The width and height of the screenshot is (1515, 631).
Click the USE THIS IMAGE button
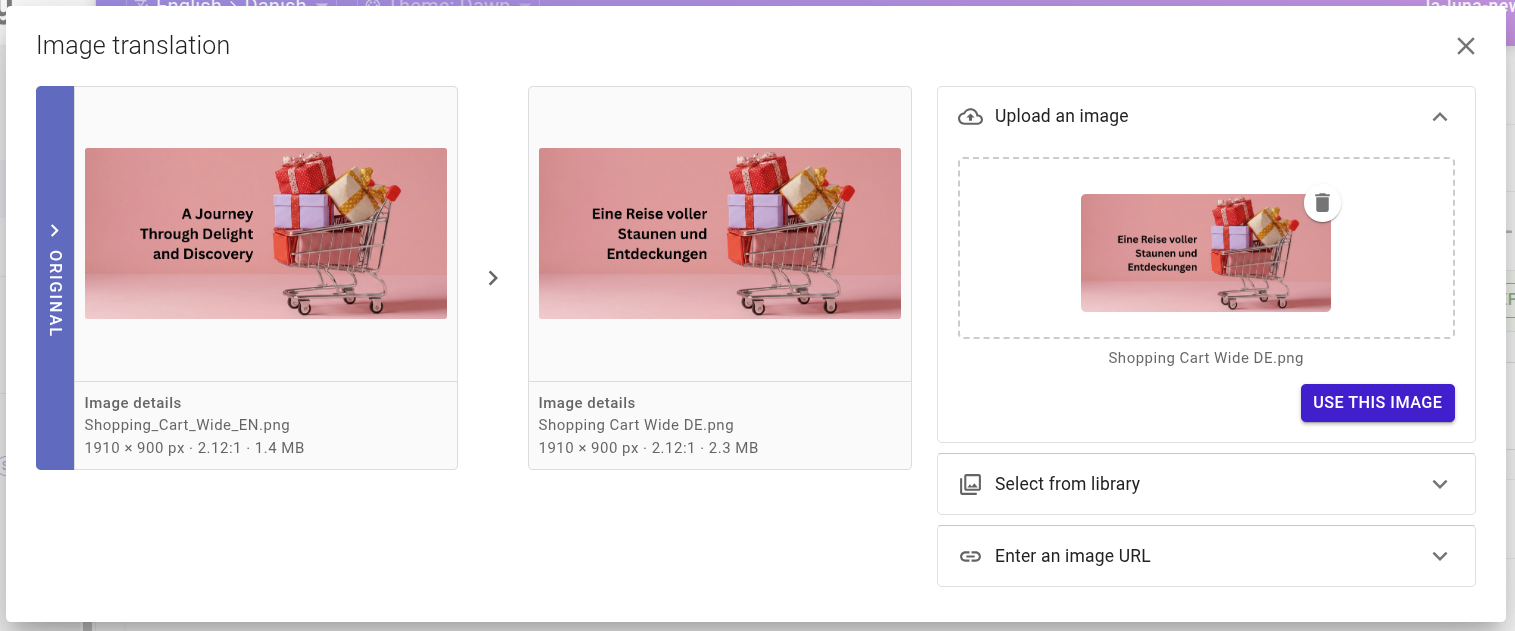pos(1377,403)
